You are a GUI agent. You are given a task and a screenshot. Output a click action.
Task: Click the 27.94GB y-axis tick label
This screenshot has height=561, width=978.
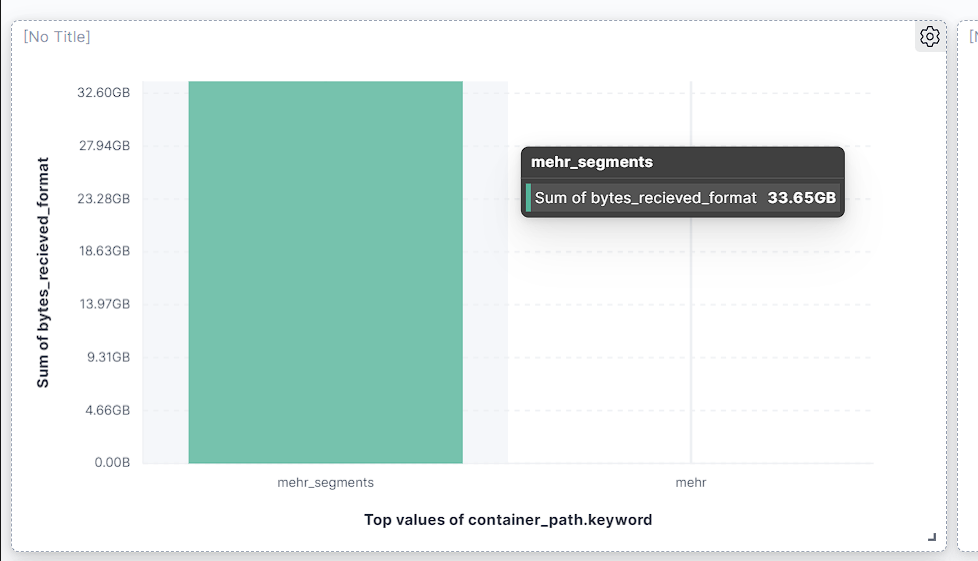[104, 146]
